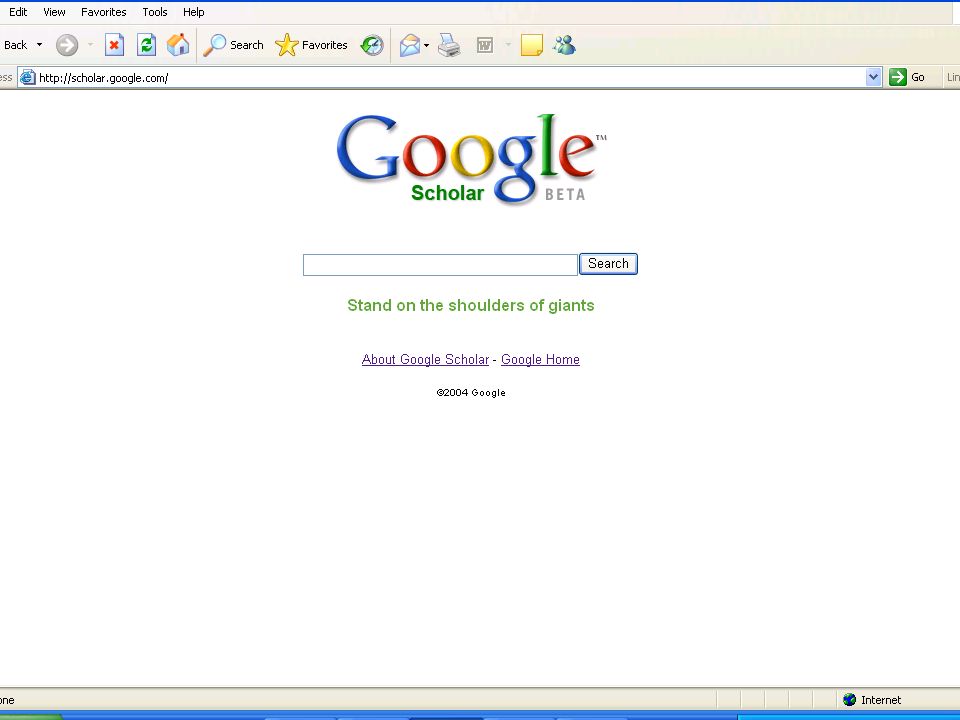The height and width of the screenshot is (720, 960).
Task: Click the Back button
Action: pos(15,45)
